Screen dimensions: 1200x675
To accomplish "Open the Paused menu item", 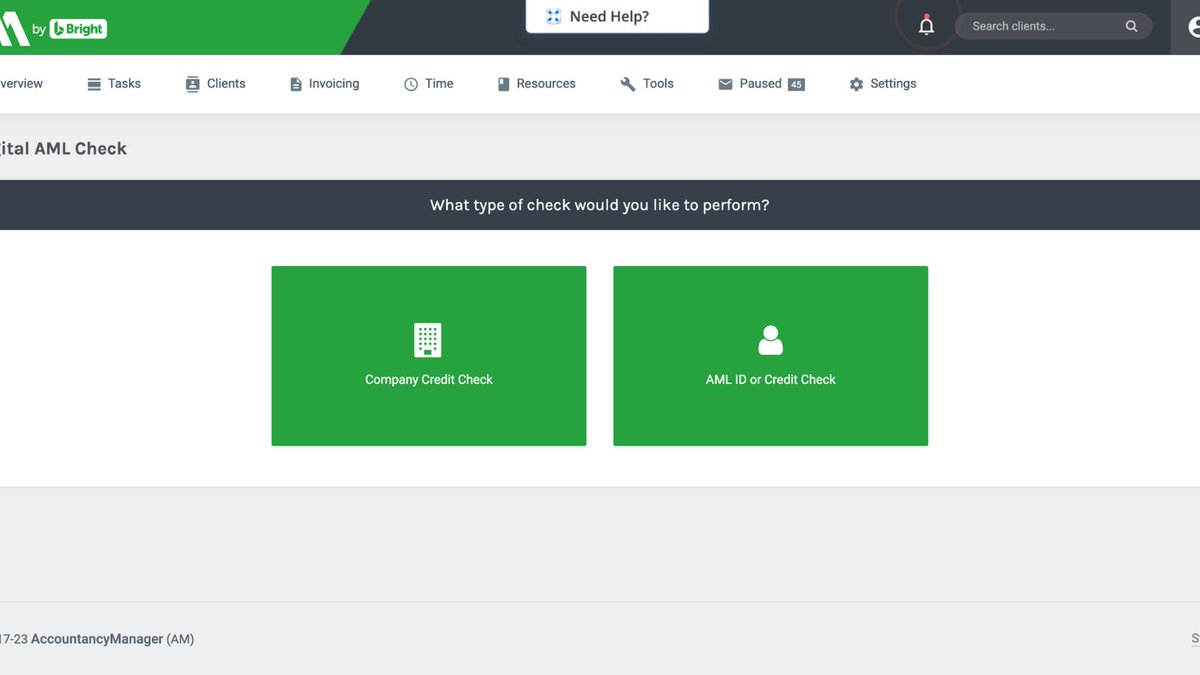I will [x=761, y=84].
